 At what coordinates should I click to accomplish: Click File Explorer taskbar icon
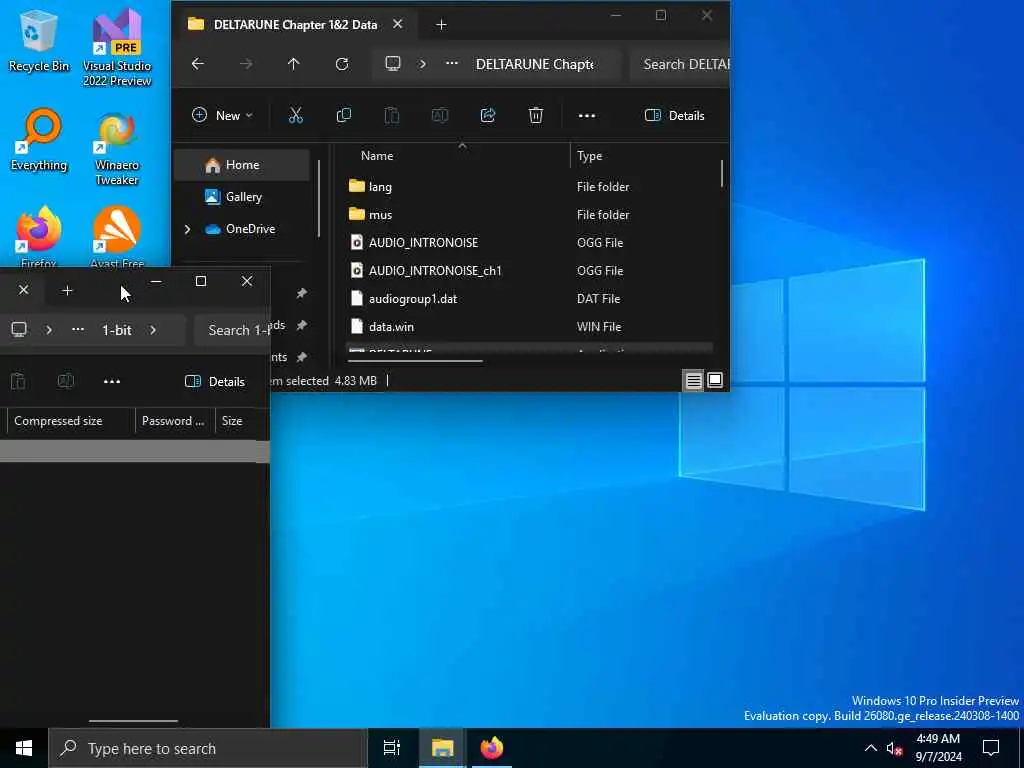[x=442, y=748]
